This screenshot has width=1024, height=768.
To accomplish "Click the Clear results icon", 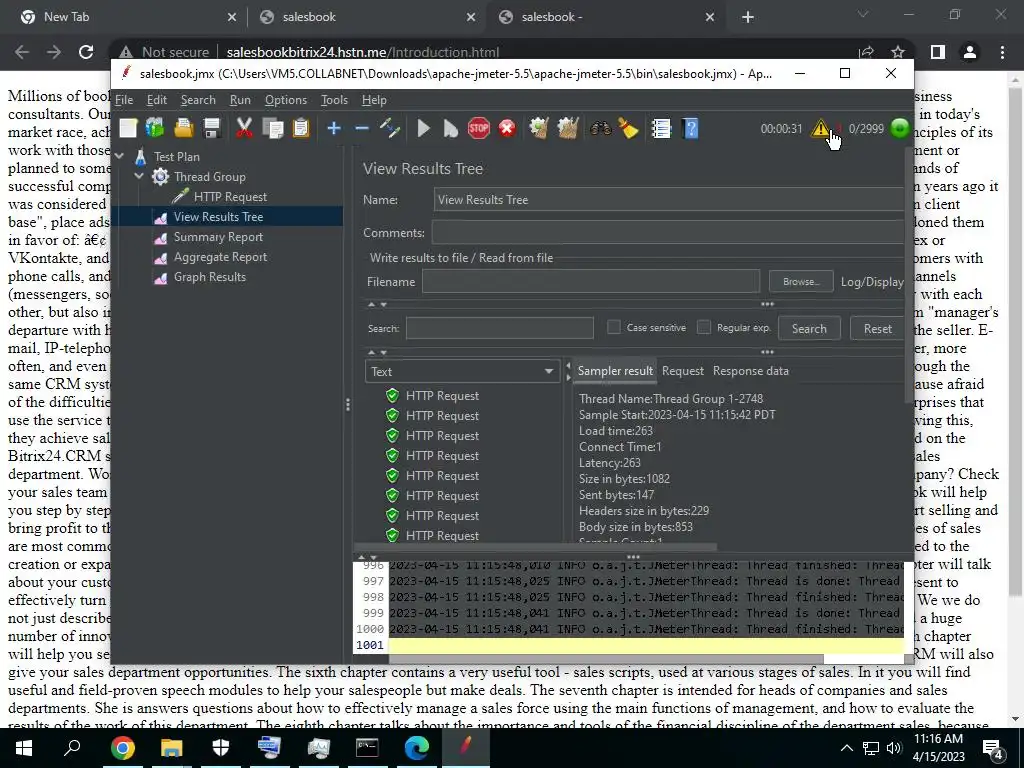I will coord(539,128).
